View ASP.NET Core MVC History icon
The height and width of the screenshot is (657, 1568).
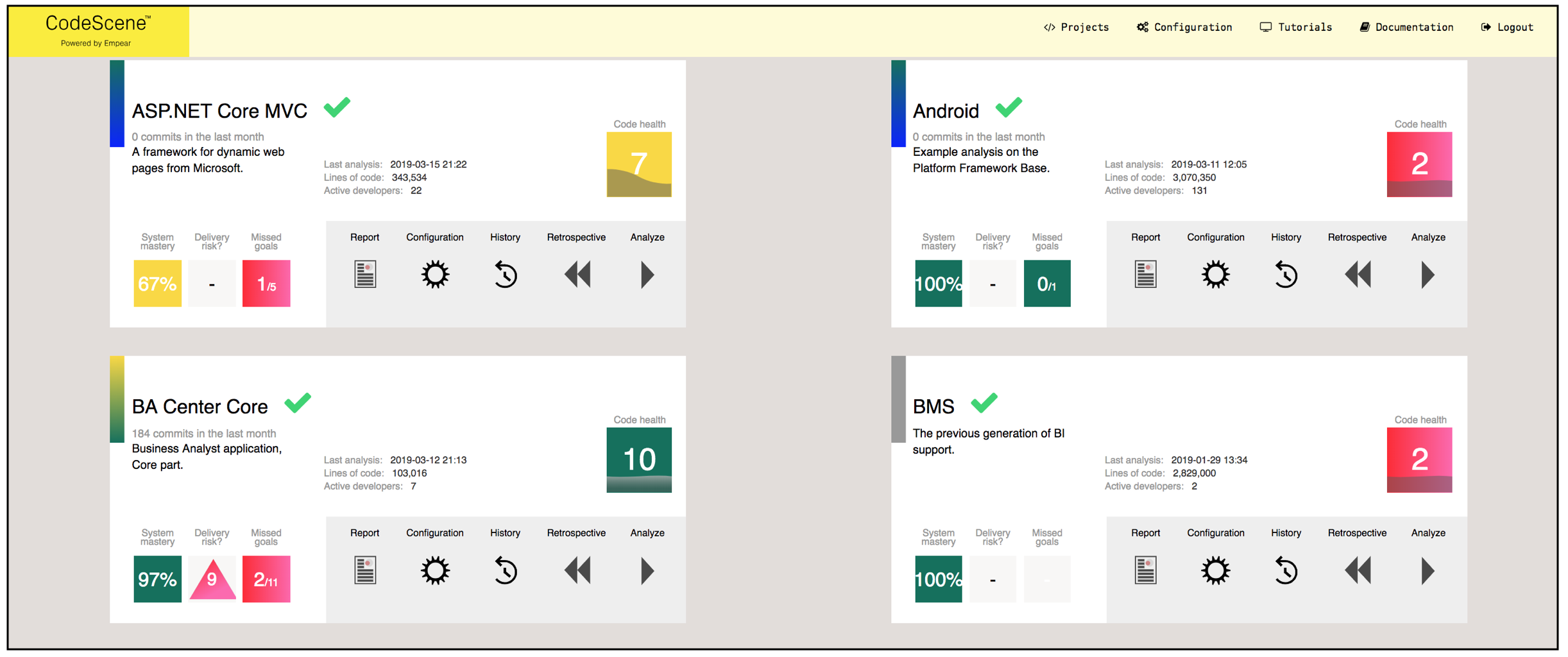(x=506, y=275)
